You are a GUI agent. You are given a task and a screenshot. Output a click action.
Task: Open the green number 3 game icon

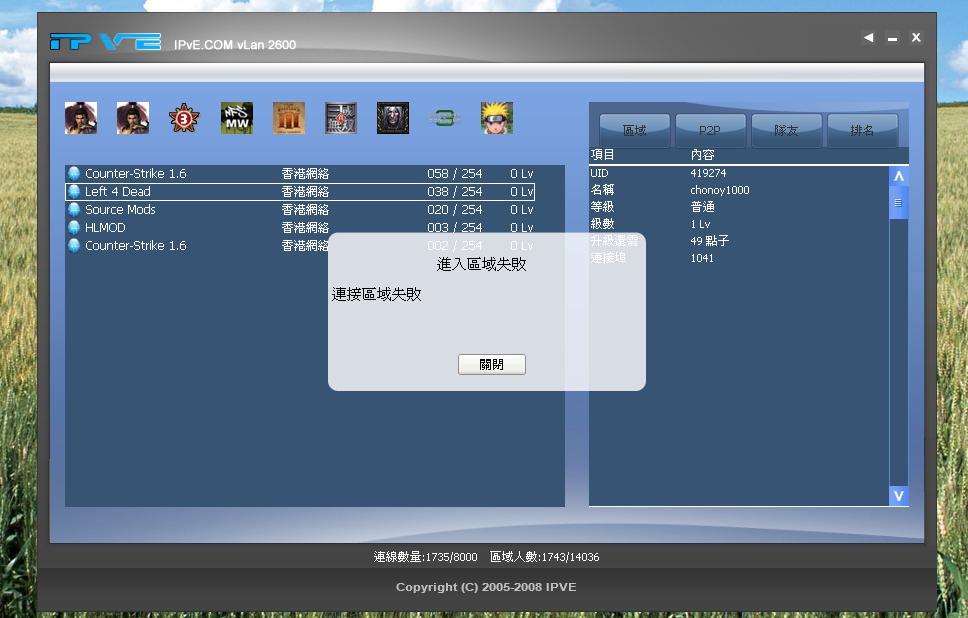point(444,118)
